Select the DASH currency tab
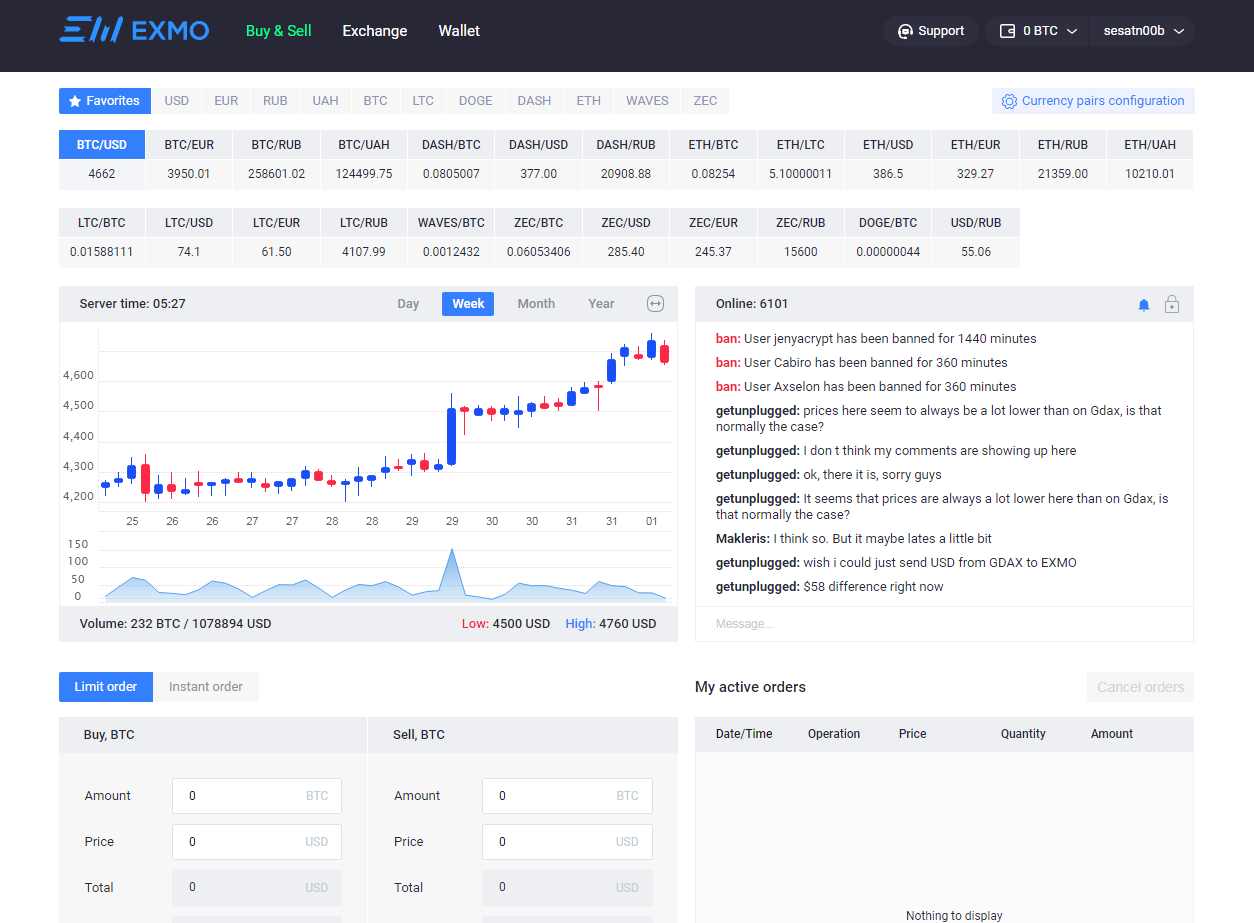The width and height of the screenshot is (1254, 923). [x=534, y=101]
